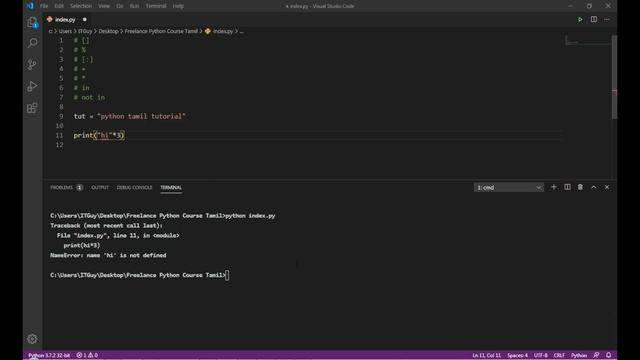Click the feedback icon in status bar
This screenshot has width=640, height=360.
[596, 355]
